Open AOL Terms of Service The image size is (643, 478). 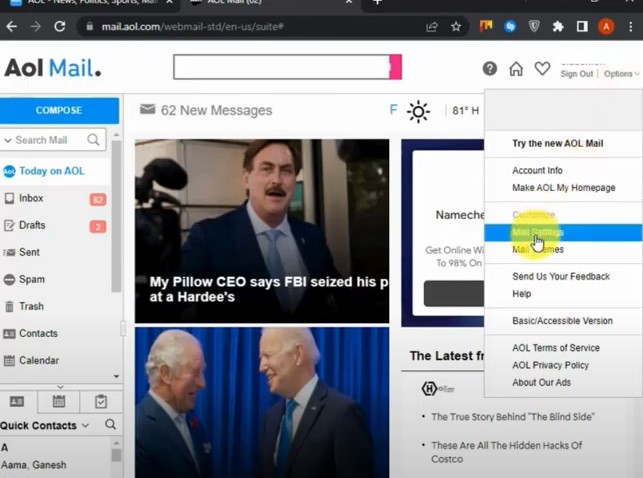556,348
